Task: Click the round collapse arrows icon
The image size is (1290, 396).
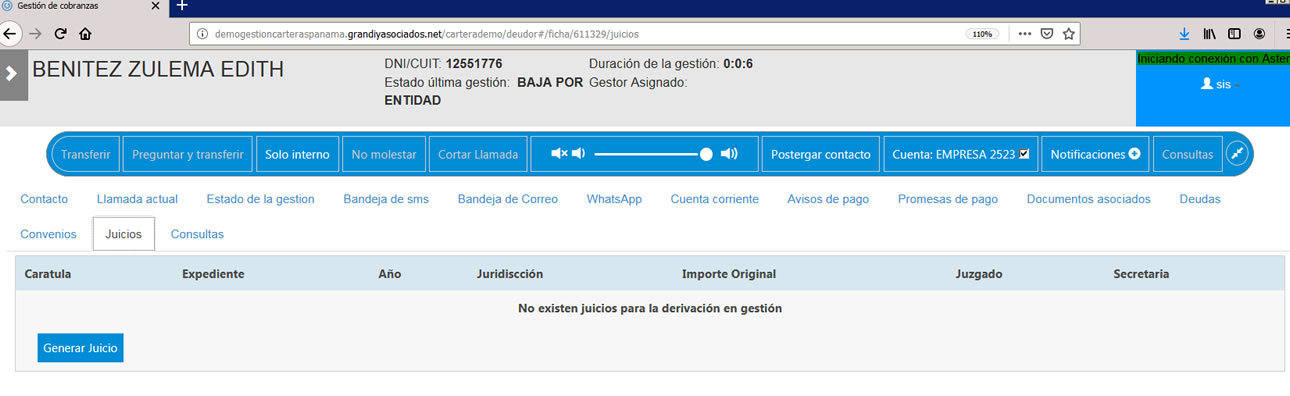Action: pyautogui.click(x=1238, y=154)
